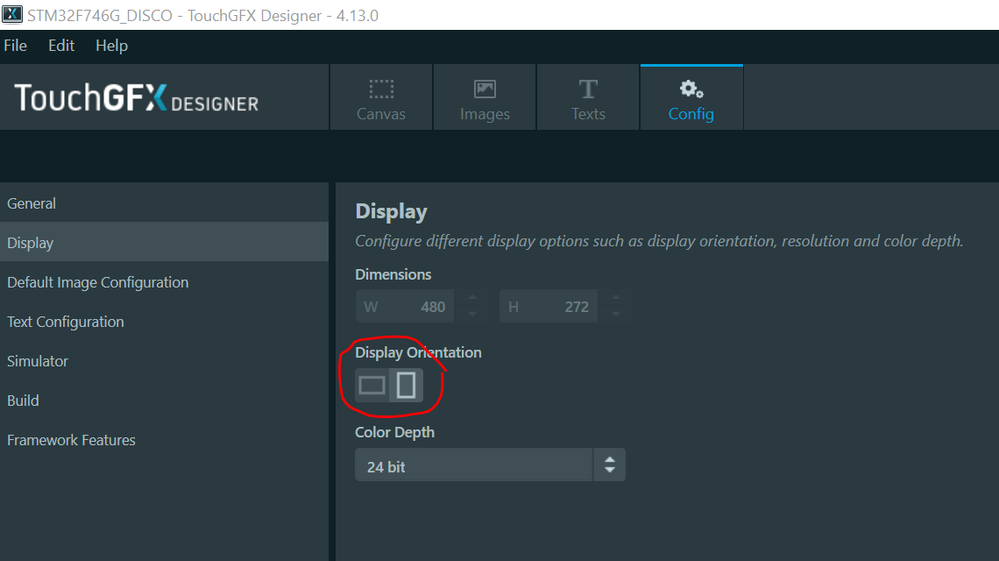Select landscape display orientation icon
999x561 pixels.
point(372,385)
